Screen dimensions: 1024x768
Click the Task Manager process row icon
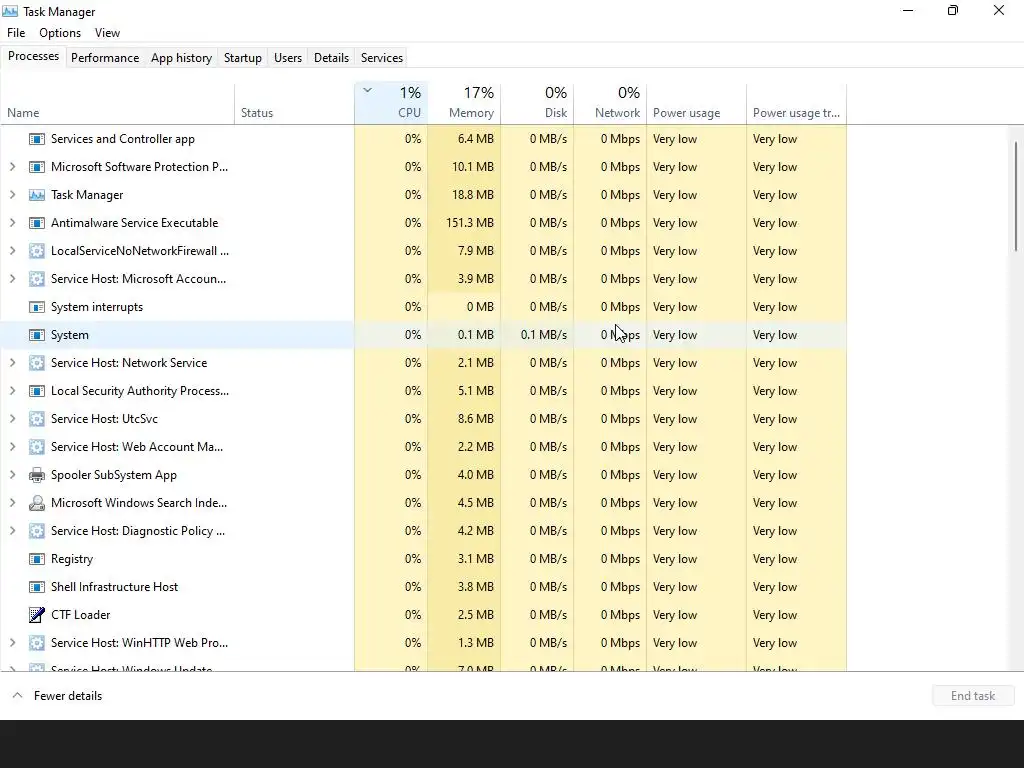pos(37,195)
